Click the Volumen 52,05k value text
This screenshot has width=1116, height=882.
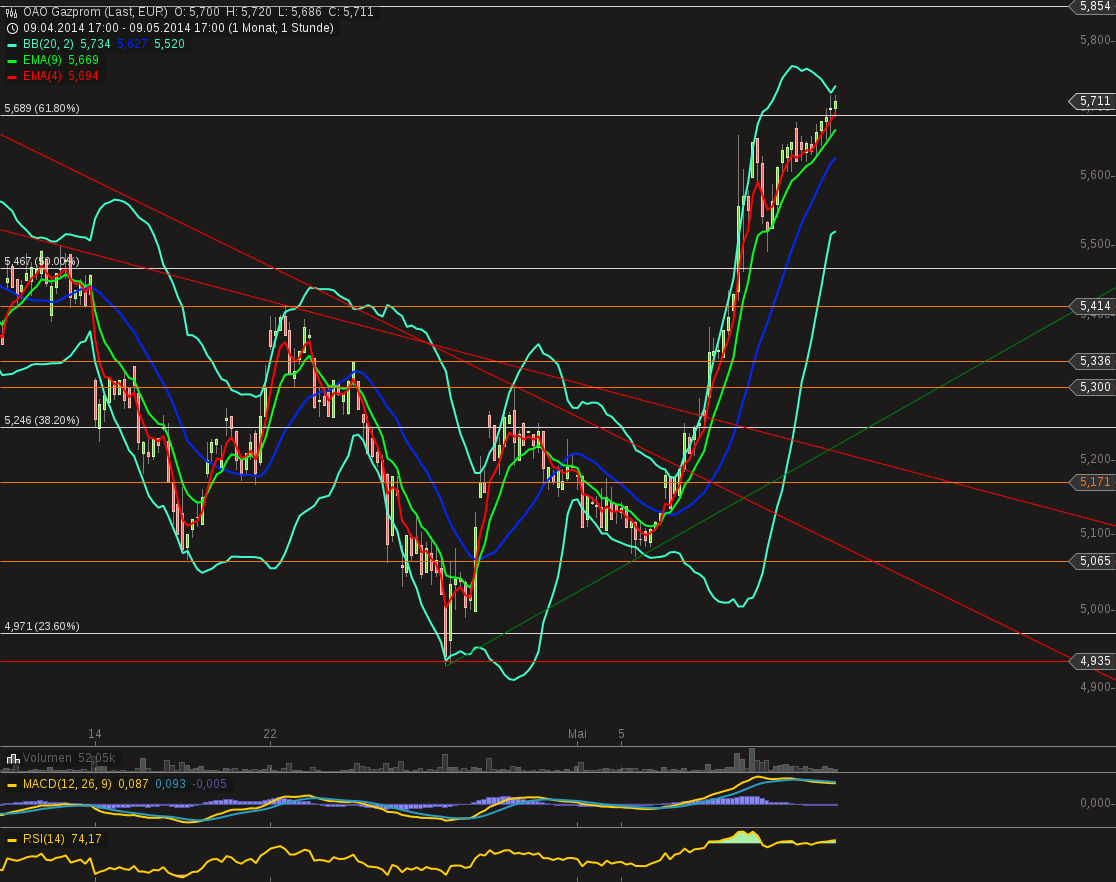95,758
